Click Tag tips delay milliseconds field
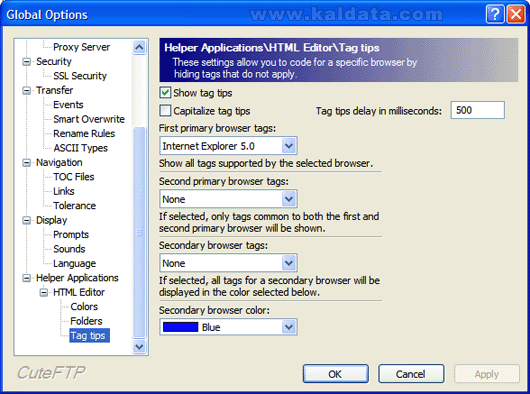Image resolution: width=530 pixels, height=394 pixels. (478, 110)
